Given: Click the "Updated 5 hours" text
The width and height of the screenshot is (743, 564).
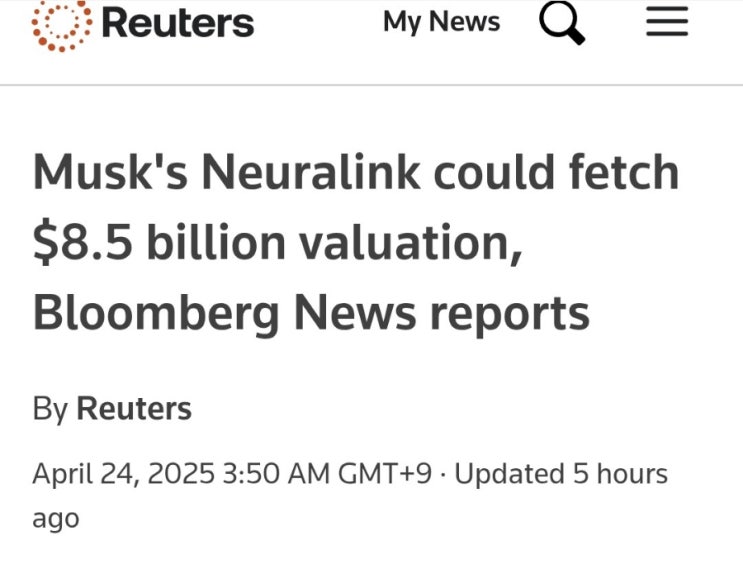Looking at the screenshot, I should (x=561, y=473).
